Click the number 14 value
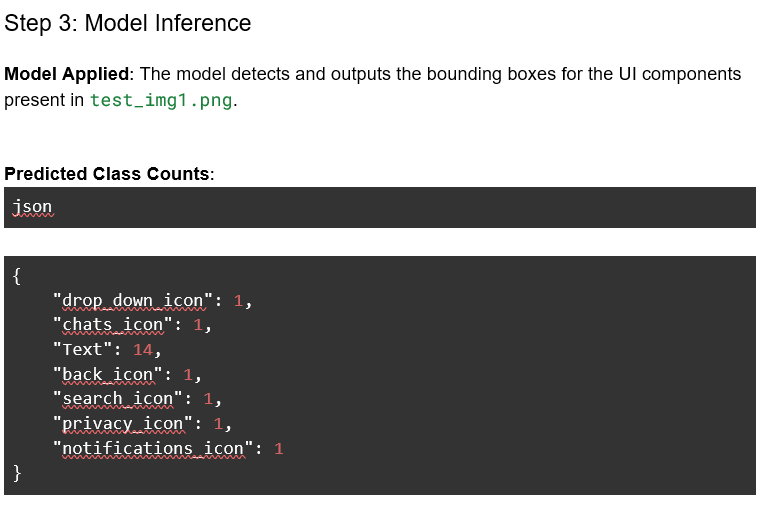 (x=143, y=349)
